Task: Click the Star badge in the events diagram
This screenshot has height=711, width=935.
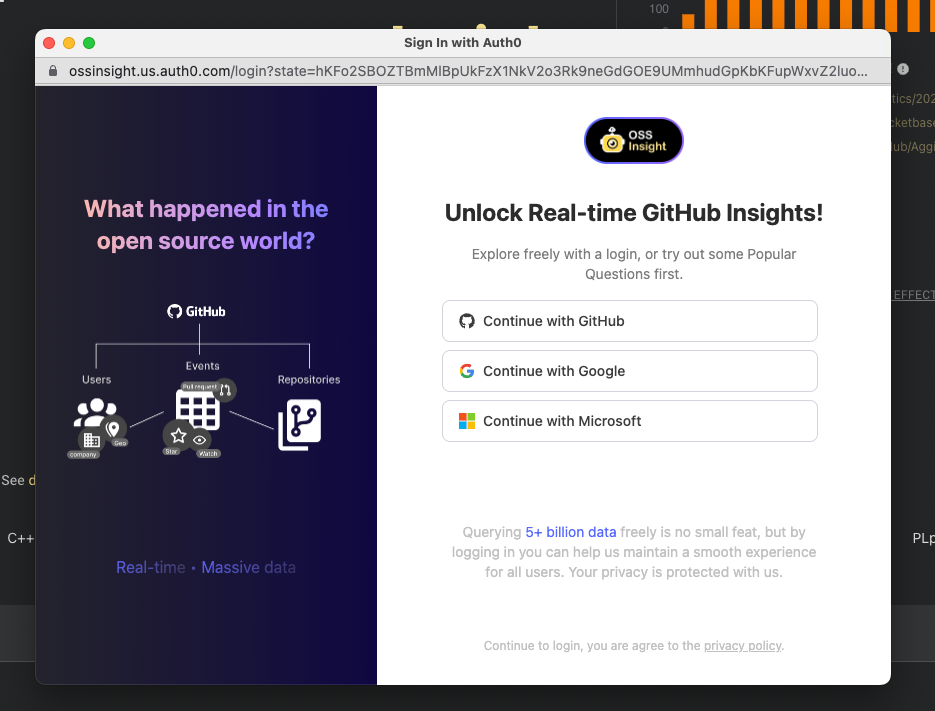Action: coord(177,435)
